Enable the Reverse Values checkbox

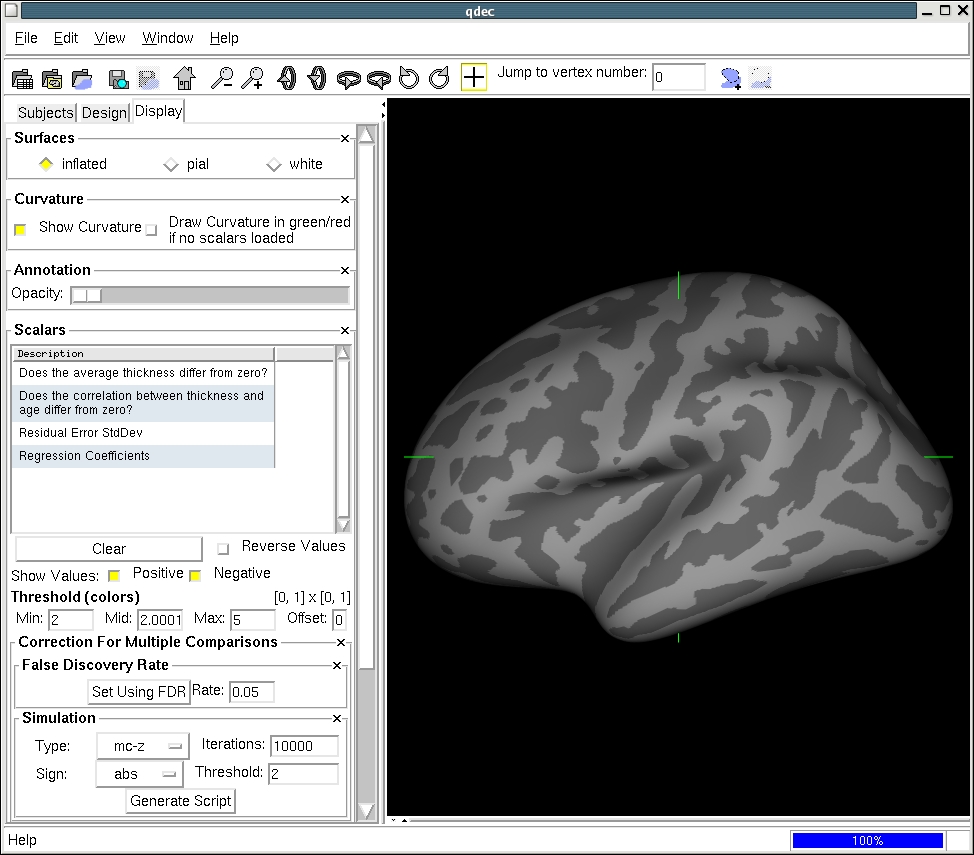pyautogui.click(x=223, y=548)
